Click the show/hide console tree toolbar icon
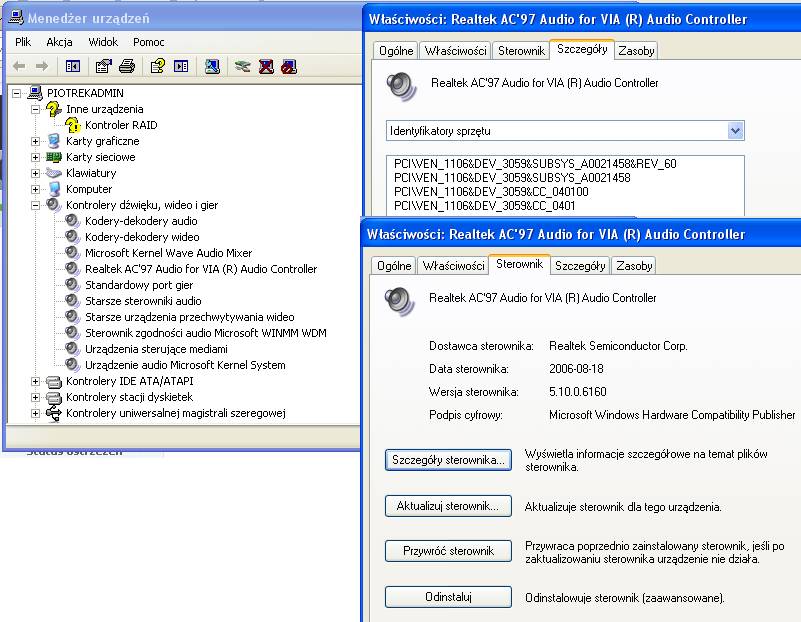 (73, 66)
